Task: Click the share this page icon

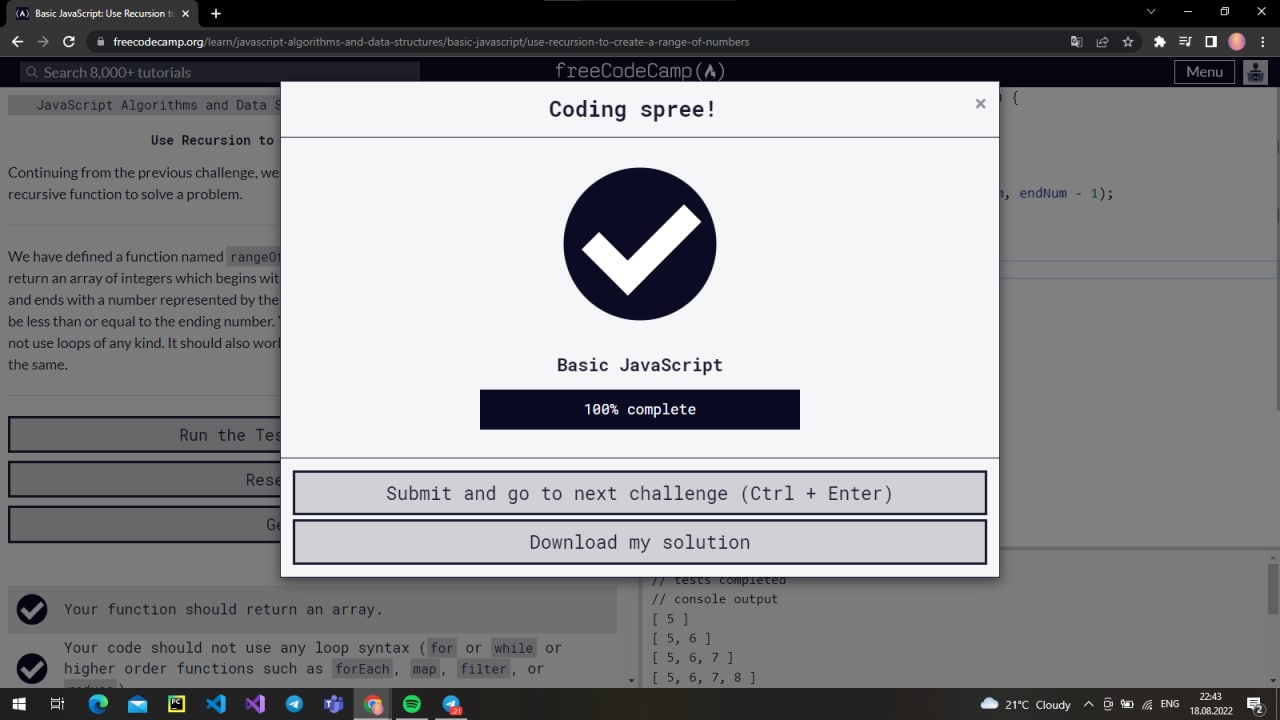Action: [x=1102, y=42]
